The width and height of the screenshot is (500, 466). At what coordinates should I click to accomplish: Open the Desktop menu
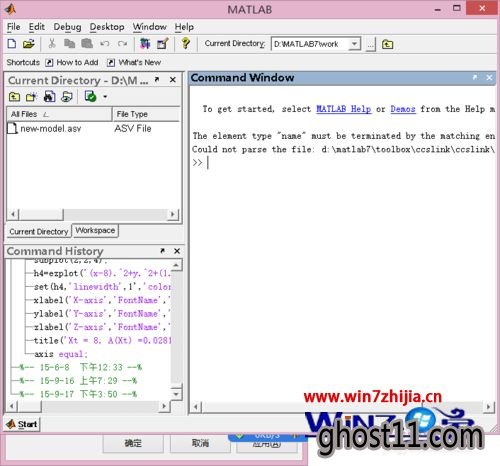point(107,27)
